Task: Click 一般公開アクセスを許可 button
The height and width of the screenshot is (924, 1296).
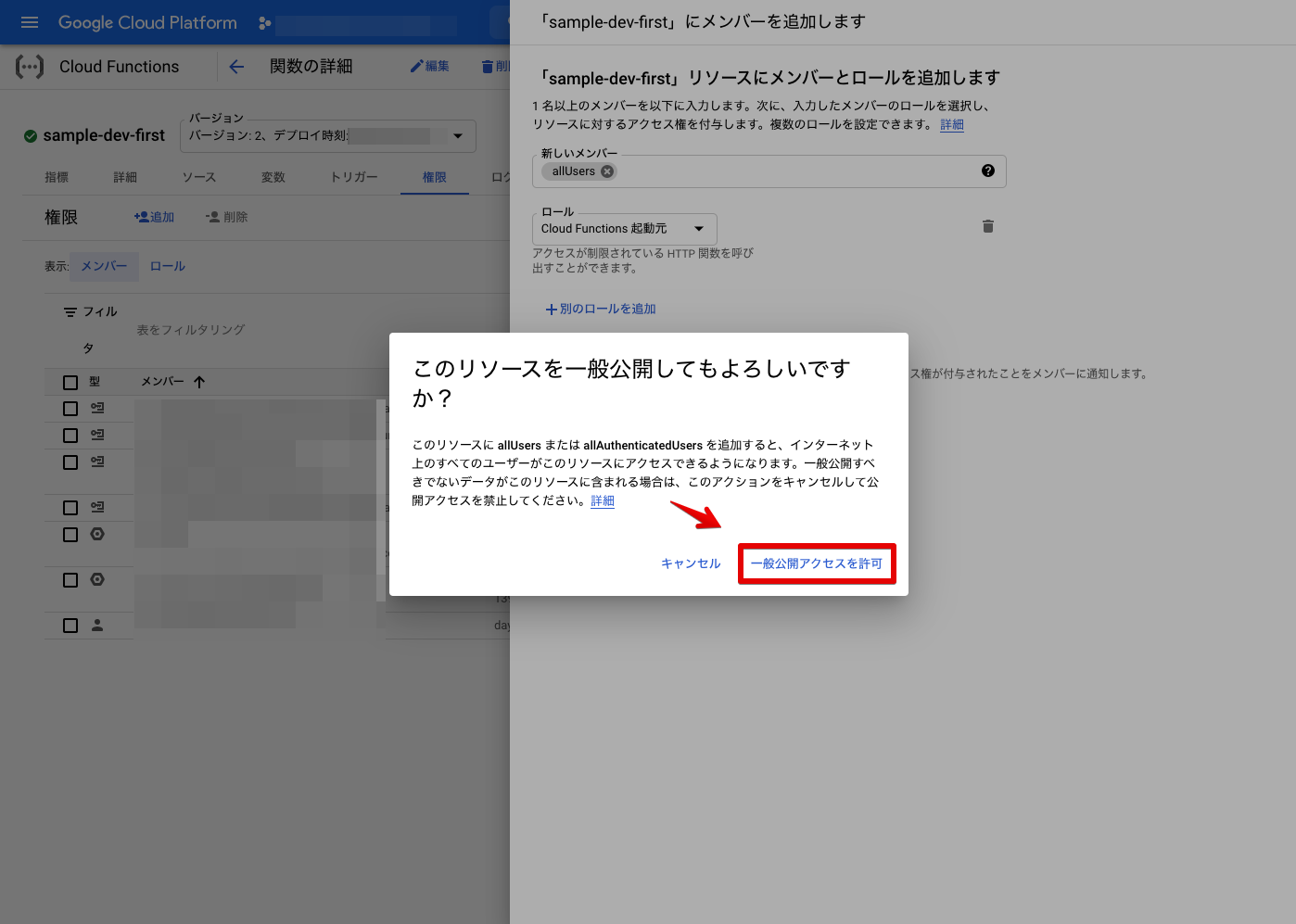Action: [x=817, y=563]
